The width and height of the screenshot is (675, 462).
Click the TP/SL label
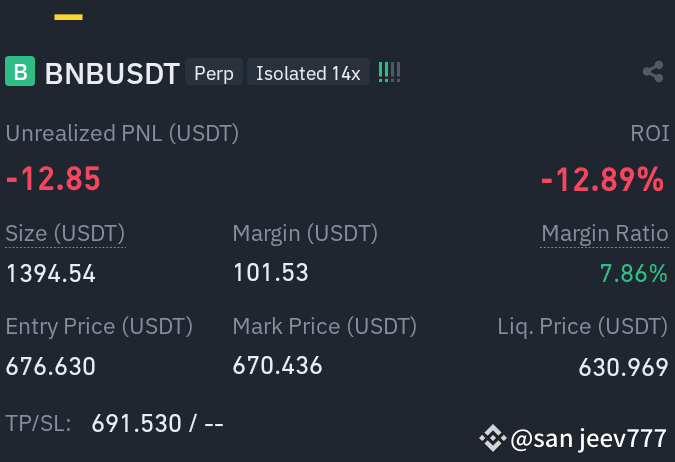pos(38,423)
